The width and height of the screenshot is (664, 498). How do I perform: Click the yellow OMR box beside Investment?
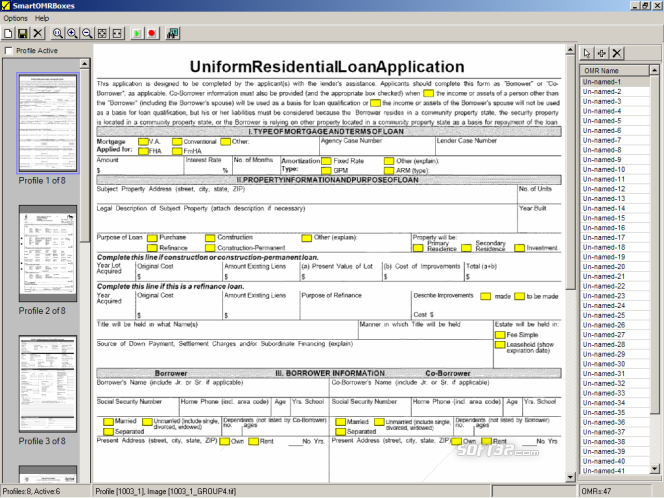tap(520, 248)
